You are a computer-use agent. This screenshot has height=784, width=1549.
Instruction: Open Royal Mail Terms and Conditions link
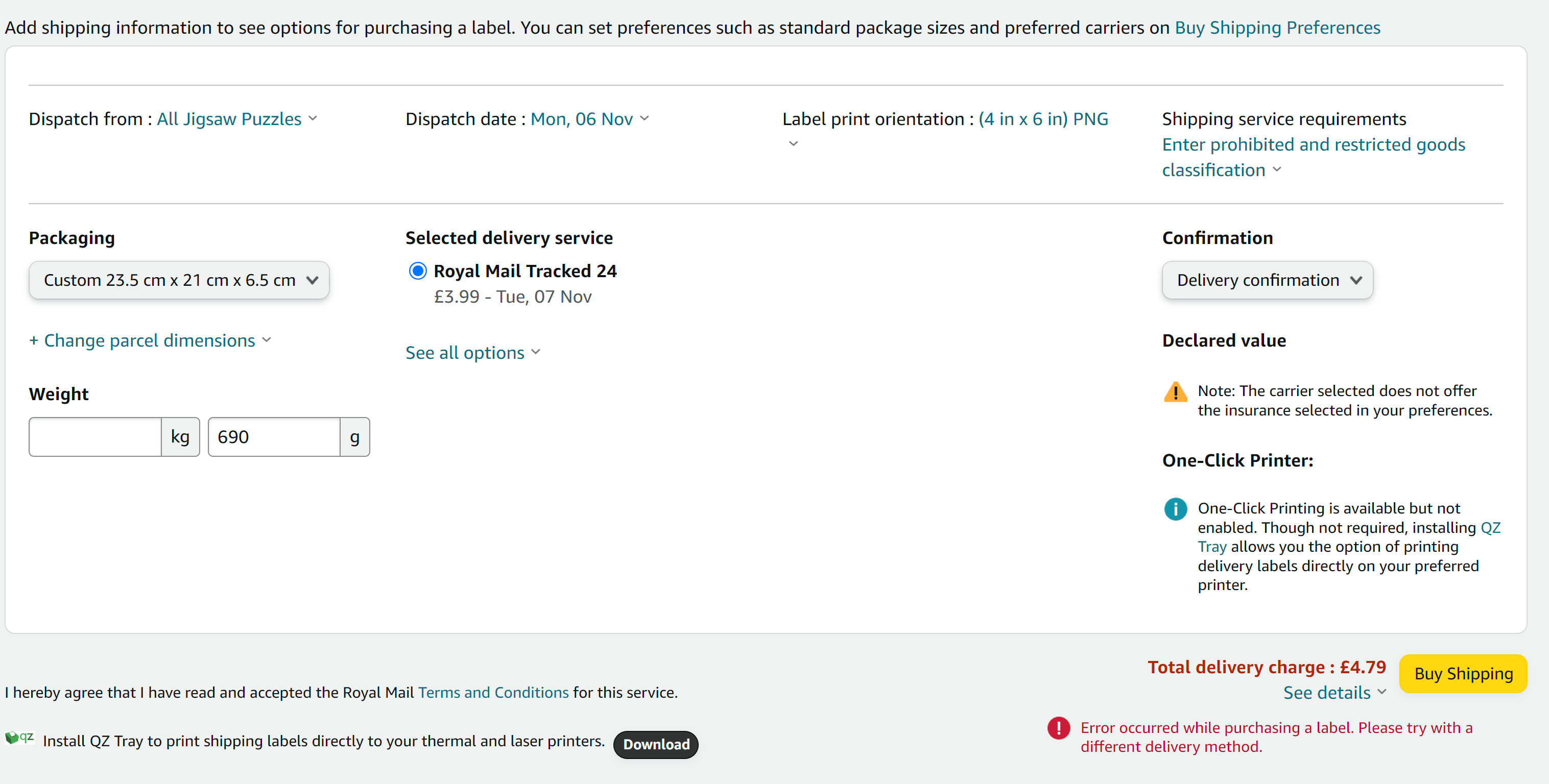[x=493, y=693]
